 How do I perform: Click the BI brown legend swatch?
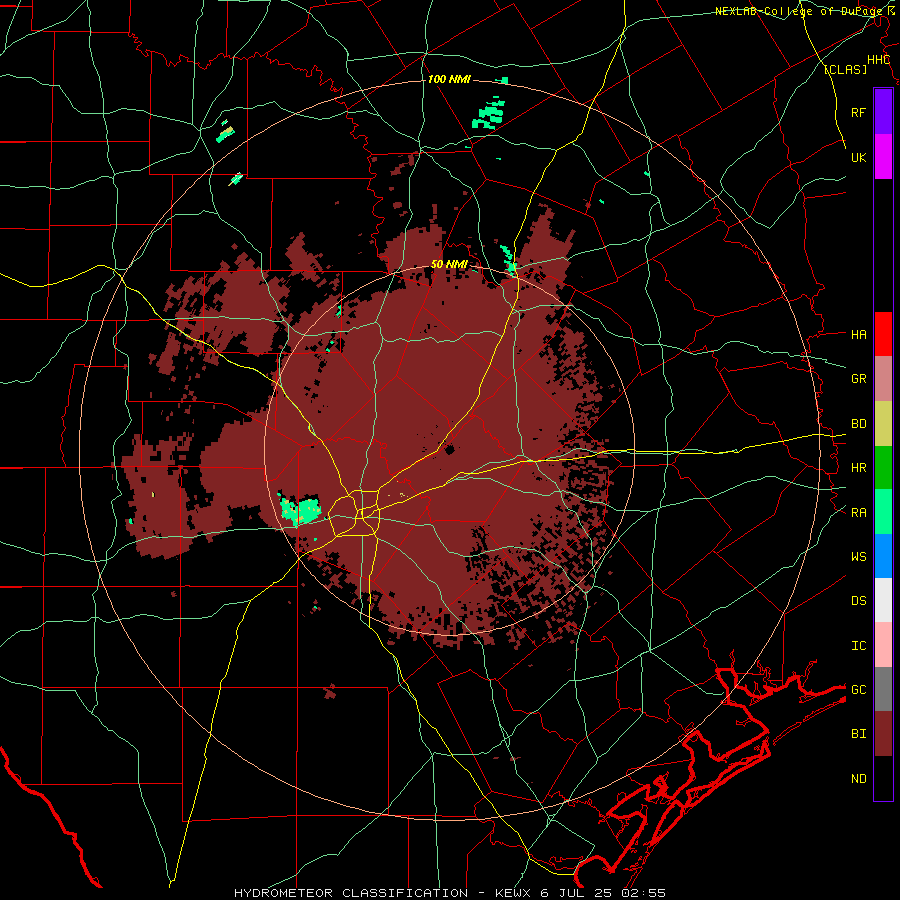click(x=883, y=734)
